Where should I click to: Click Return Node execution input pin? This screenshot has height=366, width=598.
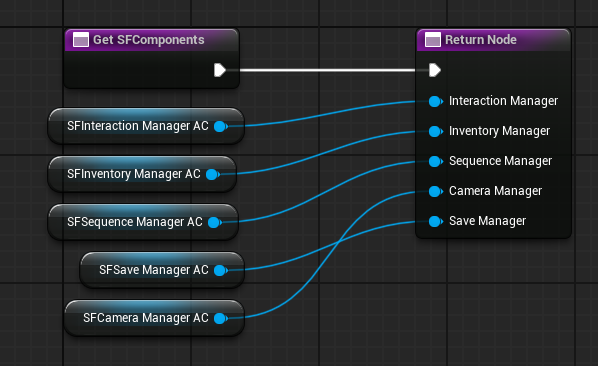pyautogui.click(x=435, y=70)
